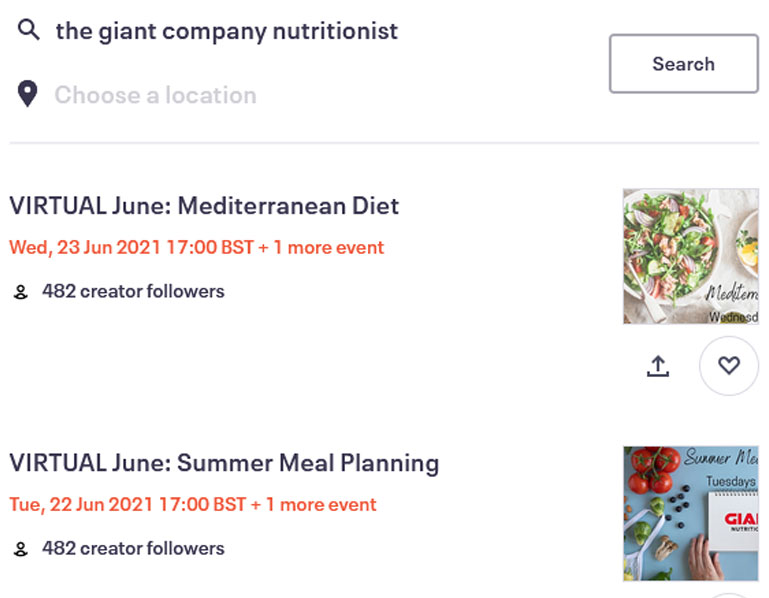Focus the search query text field
This screenshot has width=769, height=598.
pos(300,31)
